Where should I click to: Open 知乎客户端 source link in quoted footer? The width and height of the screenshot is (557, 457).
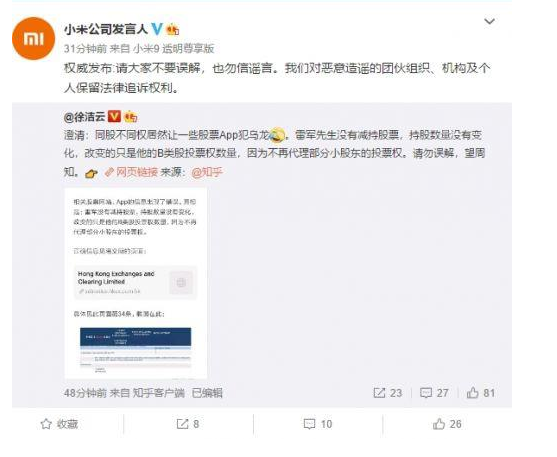pos(159,393)
